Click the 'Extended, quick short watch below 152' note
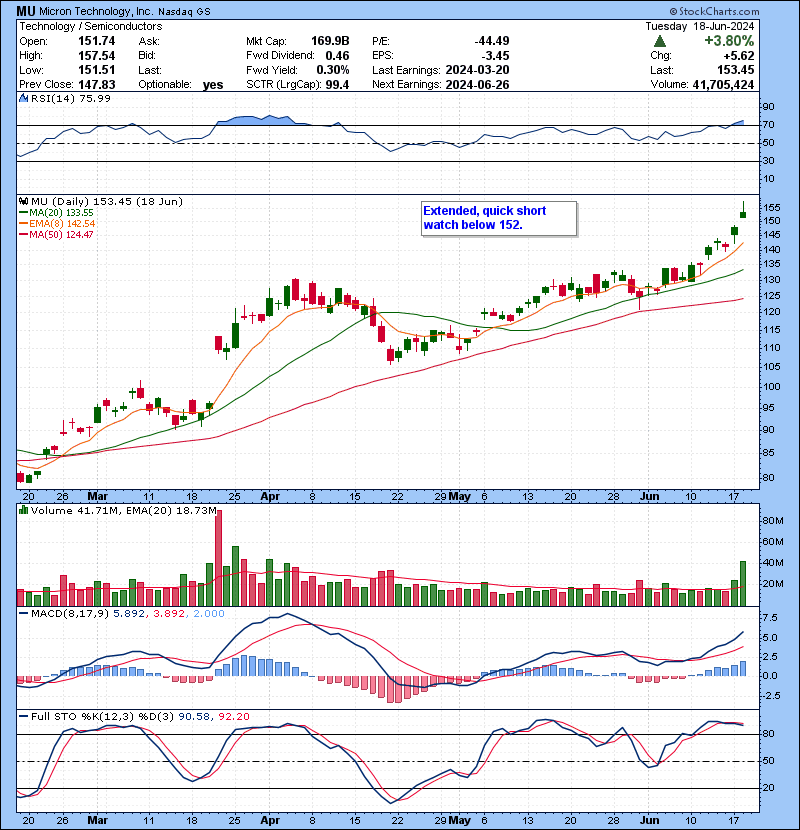The image size is (800, 830). tap(499, 218)
